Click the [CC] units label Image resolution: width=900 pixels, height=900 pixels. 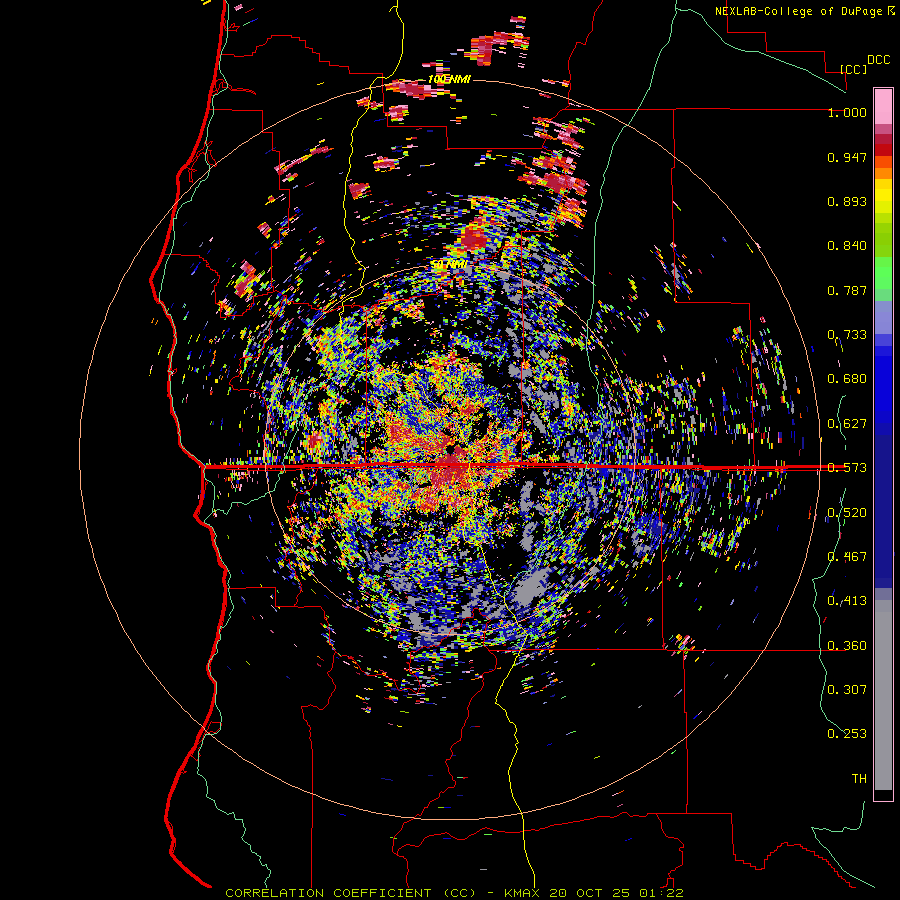pyautogui.click(x=853, y=69)
